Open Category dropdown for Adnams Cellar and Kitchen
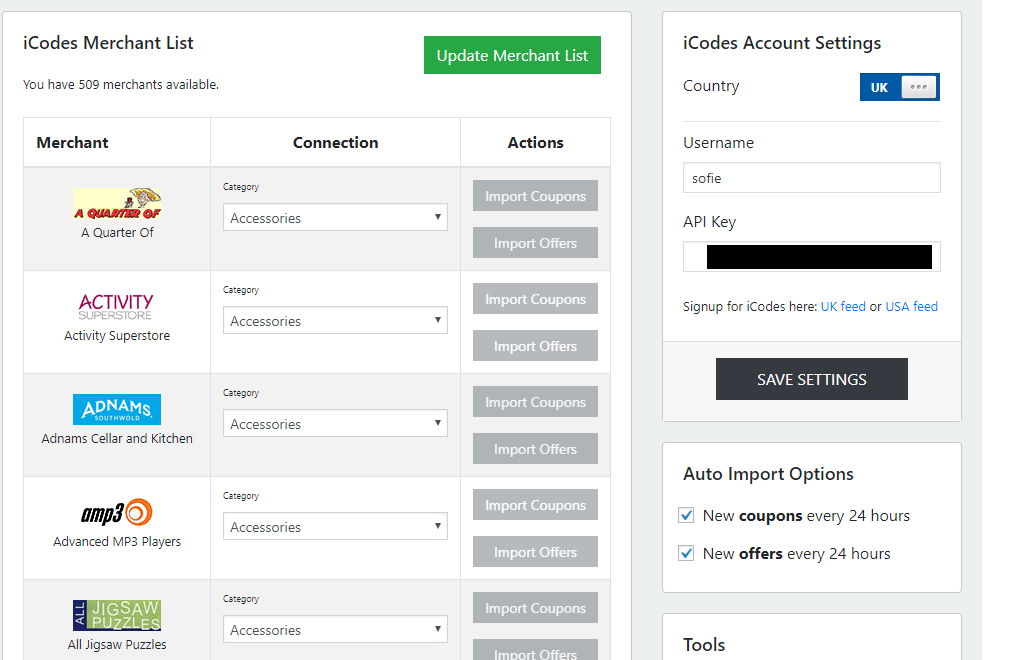 click(335, 423)
